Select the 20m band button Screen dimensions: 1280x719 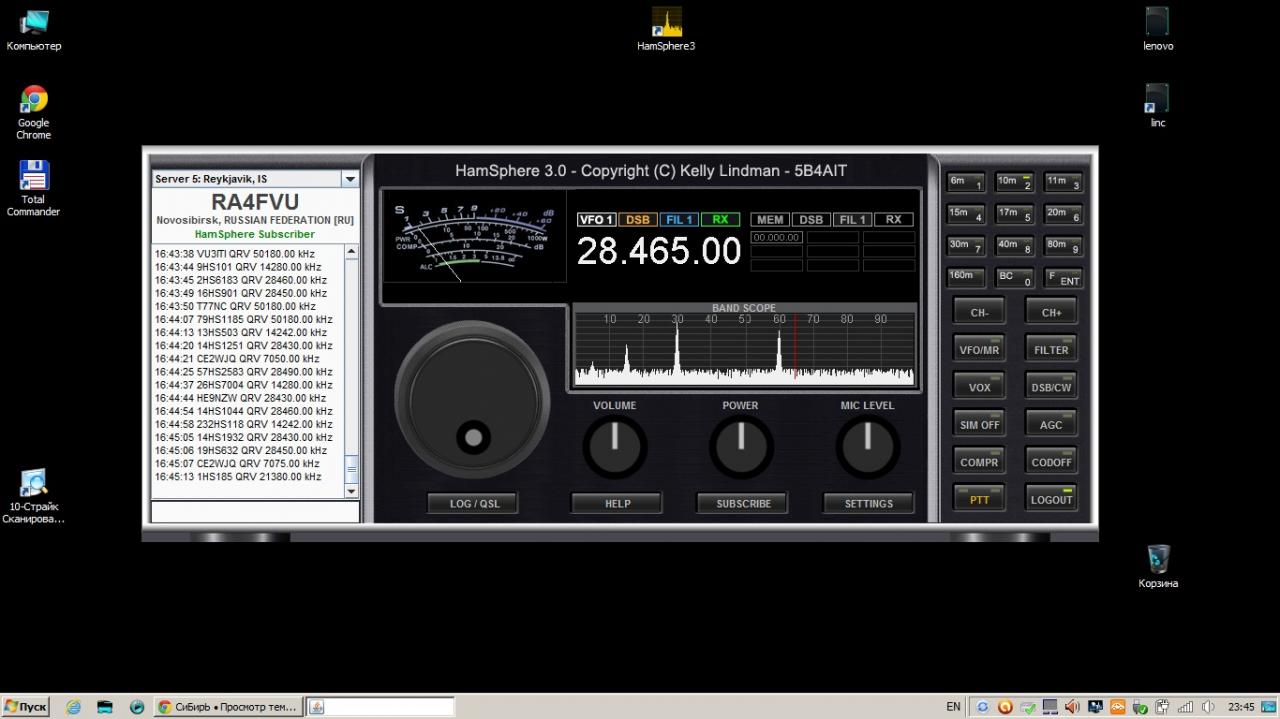tap(1063, 214)
